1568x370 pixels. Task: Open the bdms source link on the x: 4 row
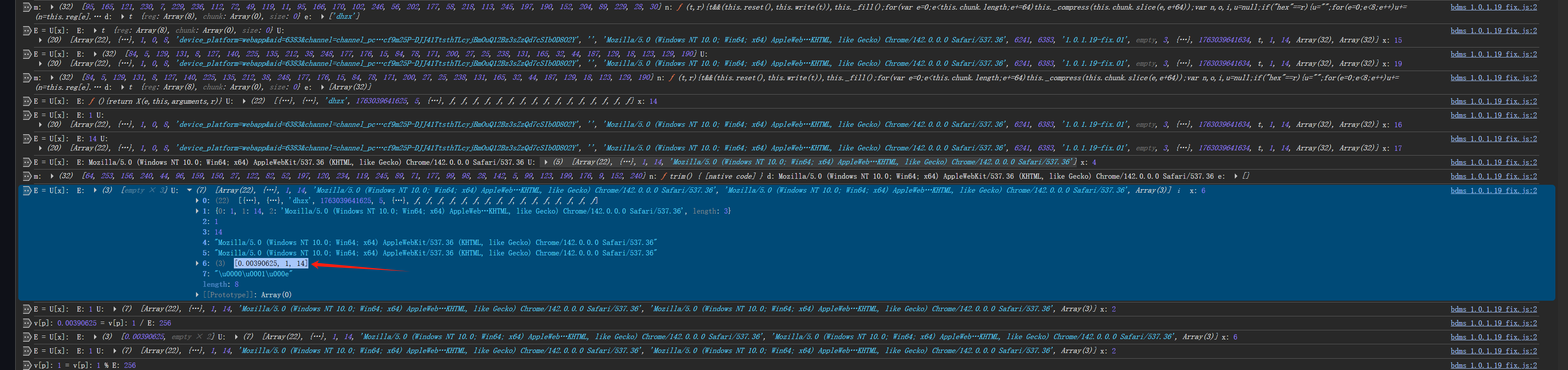tap(1493, 163)
